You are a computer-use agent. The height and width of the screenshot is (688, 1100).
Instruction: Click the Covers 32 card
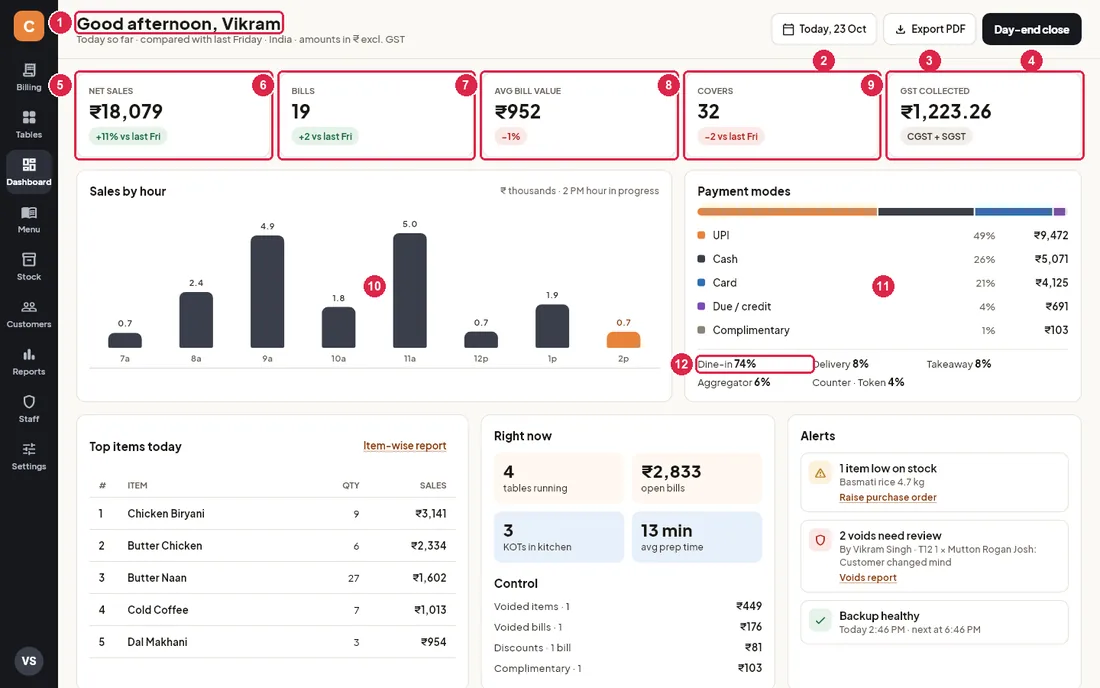click(x=782, y=115)
